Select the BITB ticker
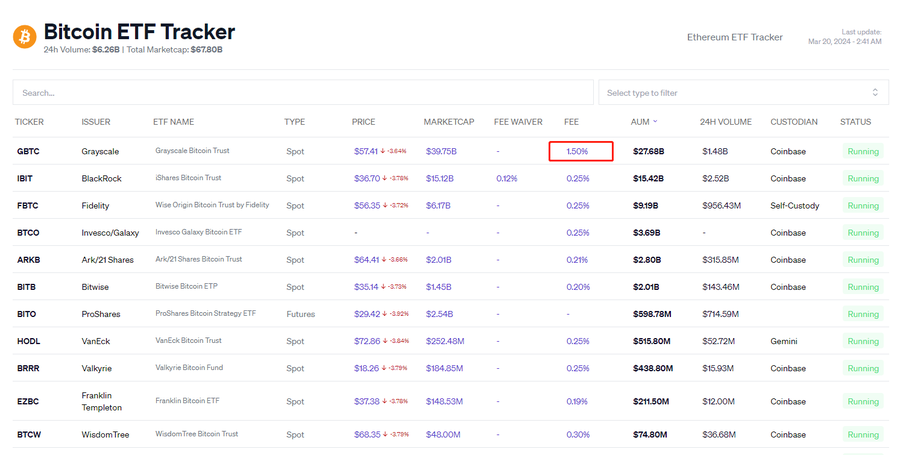 point(26,287)
